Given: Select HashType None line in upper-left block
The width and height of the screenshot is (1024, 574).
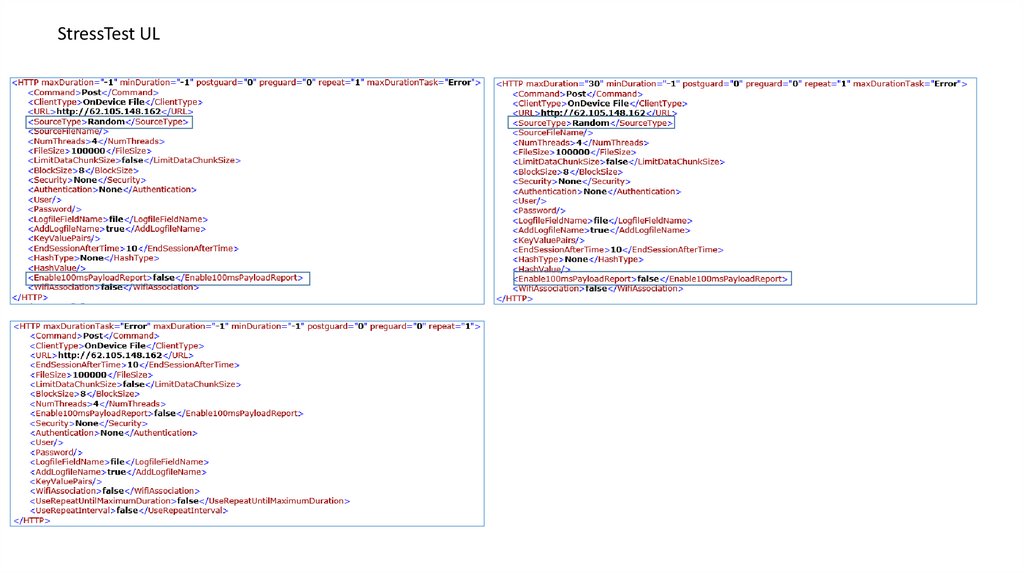Looking at the screenshot, I should tap(93, 259).
